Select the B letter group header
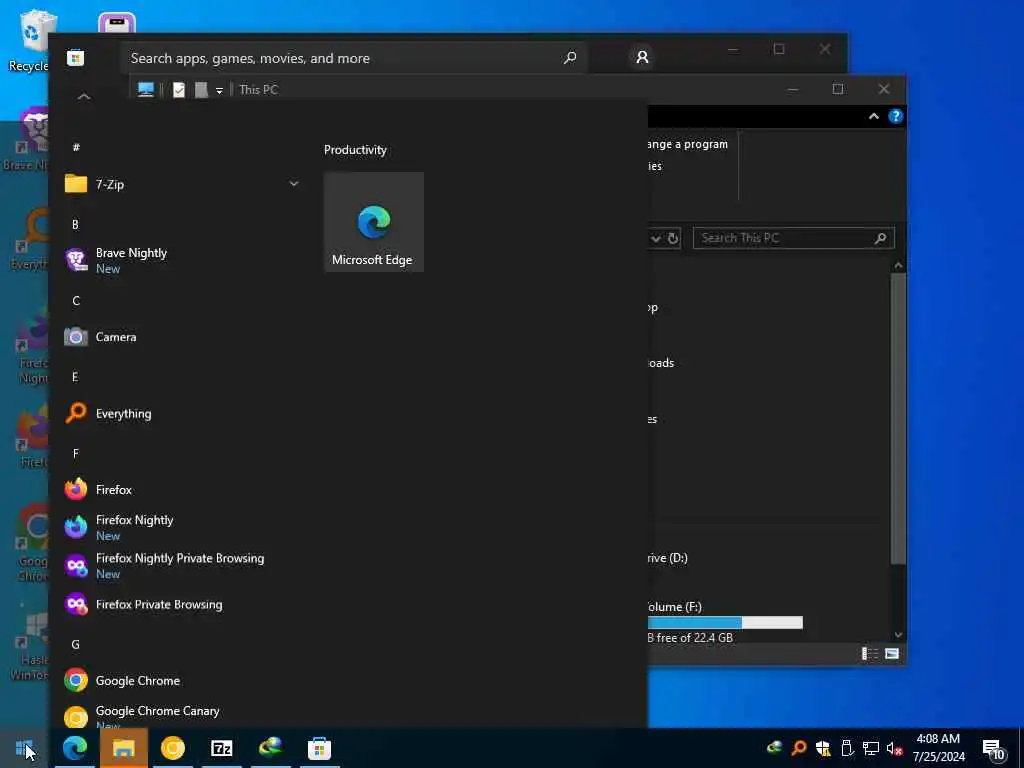The height and width of the screenshot is (768, 1024). pyautogui.click(x=76, y=225)
